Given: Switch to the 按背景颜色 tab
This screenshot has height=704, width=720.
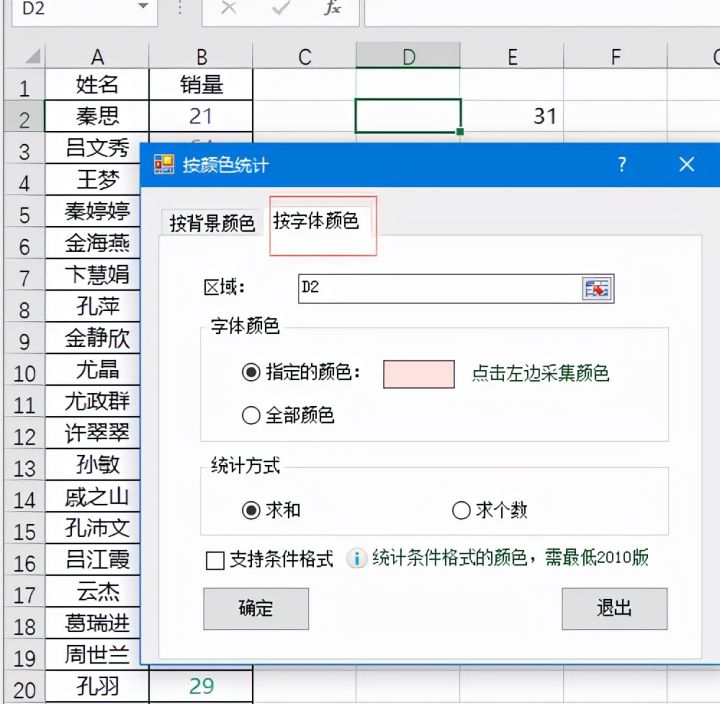Looking at the screenshot, I should tap(212, 223).
